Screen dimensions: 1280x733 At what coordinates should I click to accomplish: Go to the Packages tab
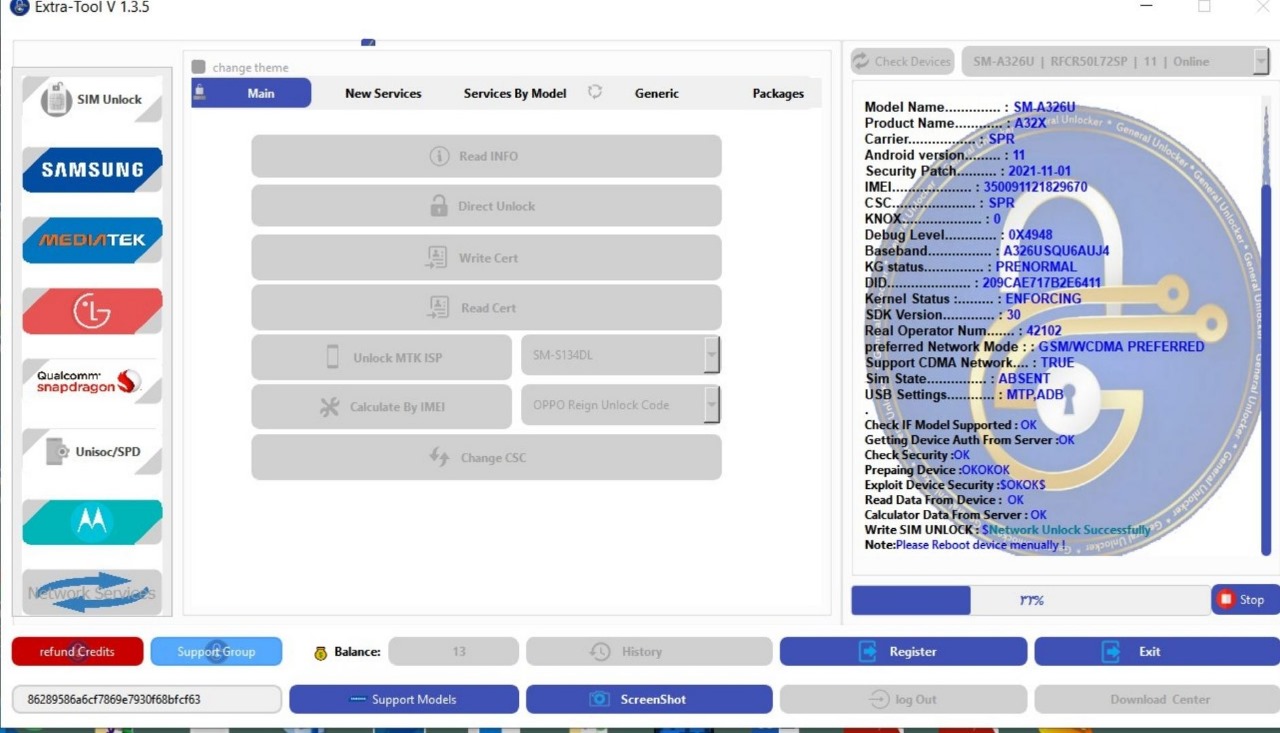[x=778, y=93]
